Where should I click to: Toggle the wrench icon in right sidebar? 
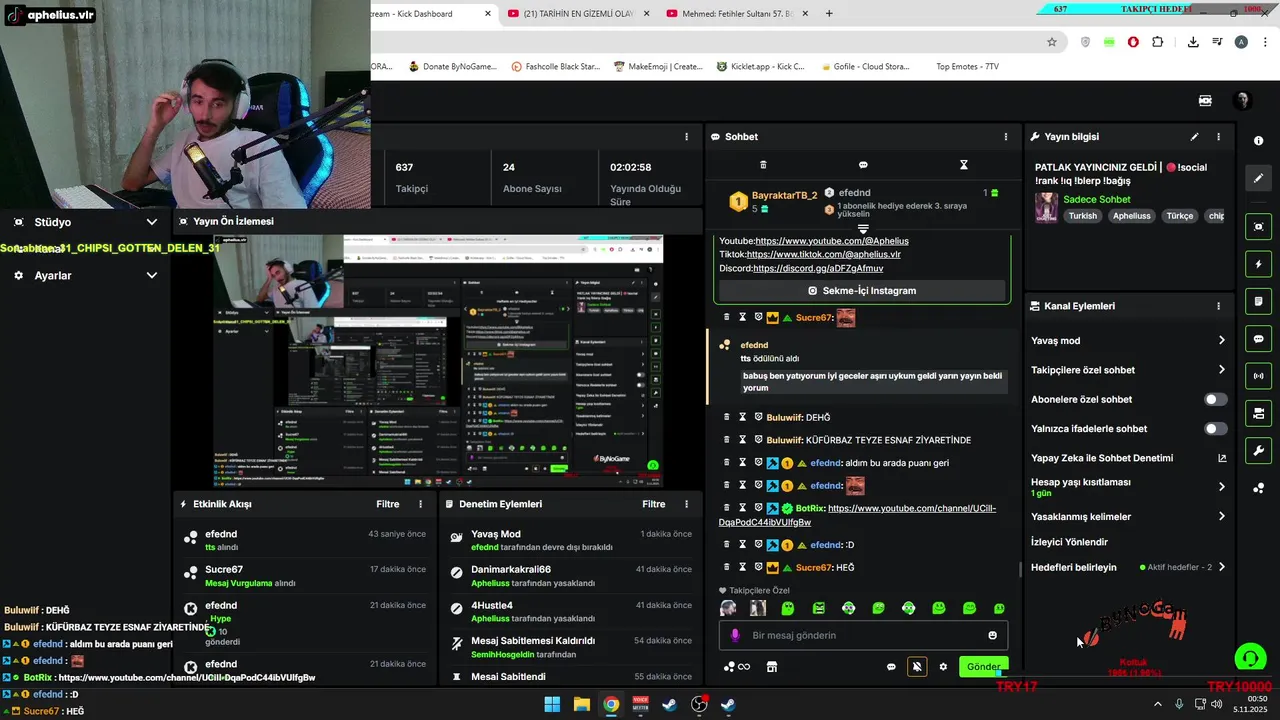1259,451
